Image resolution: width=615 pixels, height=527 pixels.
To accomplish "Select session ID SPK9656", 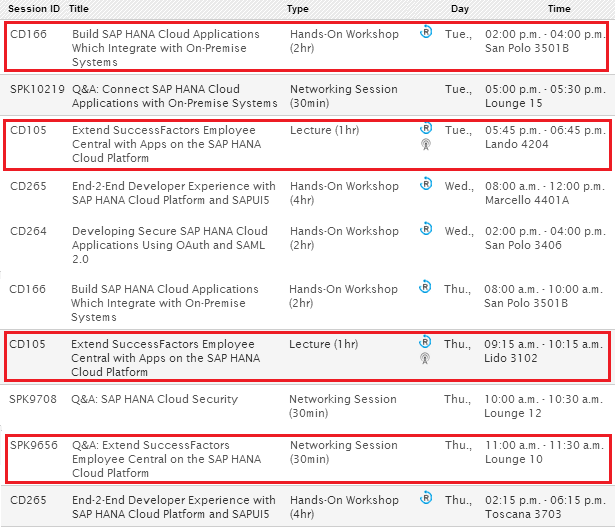I will pyautogui.click(x=34, y=445).
